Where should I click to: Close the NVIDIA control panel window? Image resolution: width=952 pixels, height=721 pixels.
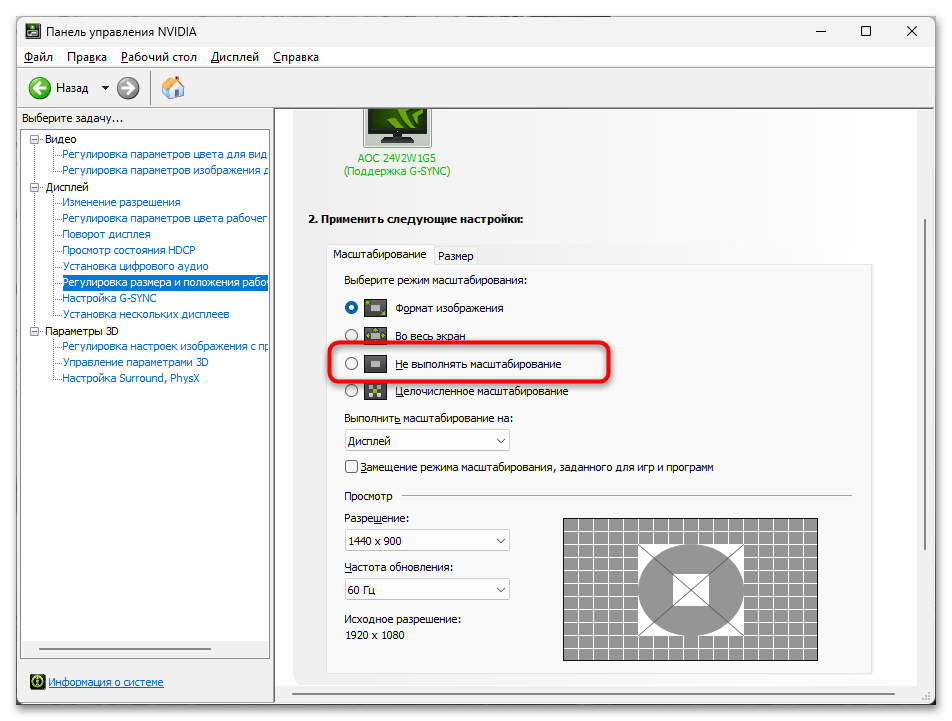(912, 31)
